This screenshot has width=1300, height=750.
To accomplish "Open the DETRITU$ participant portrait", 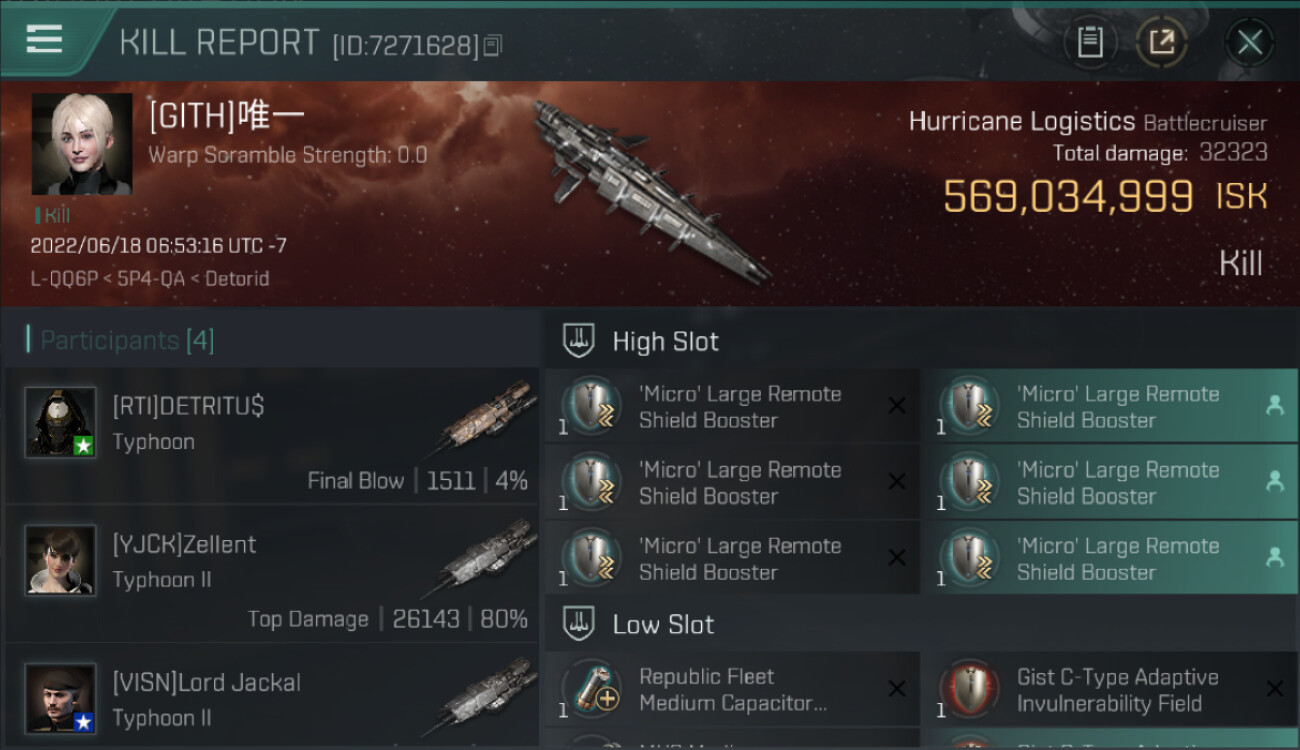I will pyautogui.click(x=61, y=422).
